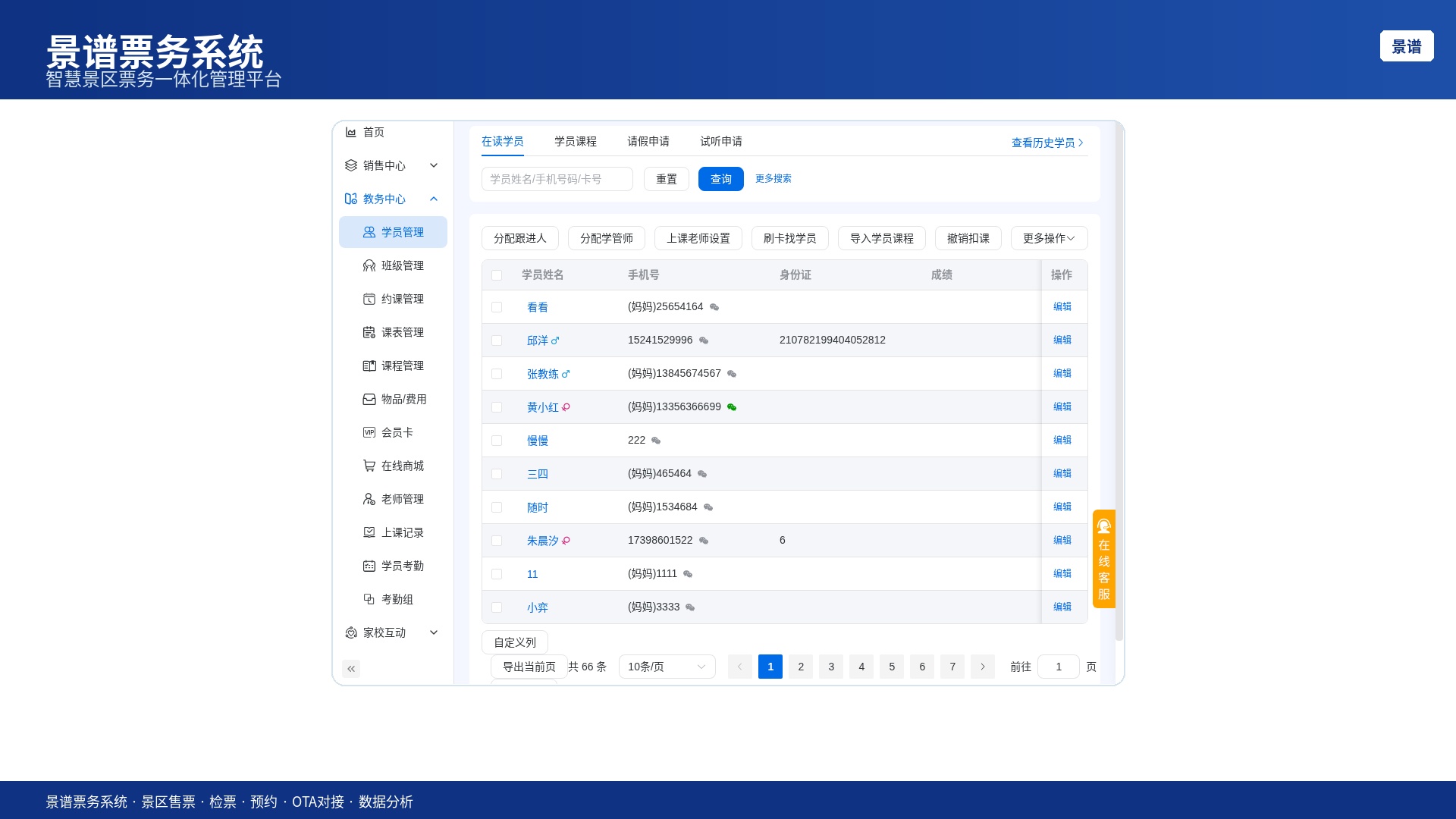Expand 更多搜索 advanced search options
Image resolution: width=1456 pixels, height=819 pixels.
(773, 178)
